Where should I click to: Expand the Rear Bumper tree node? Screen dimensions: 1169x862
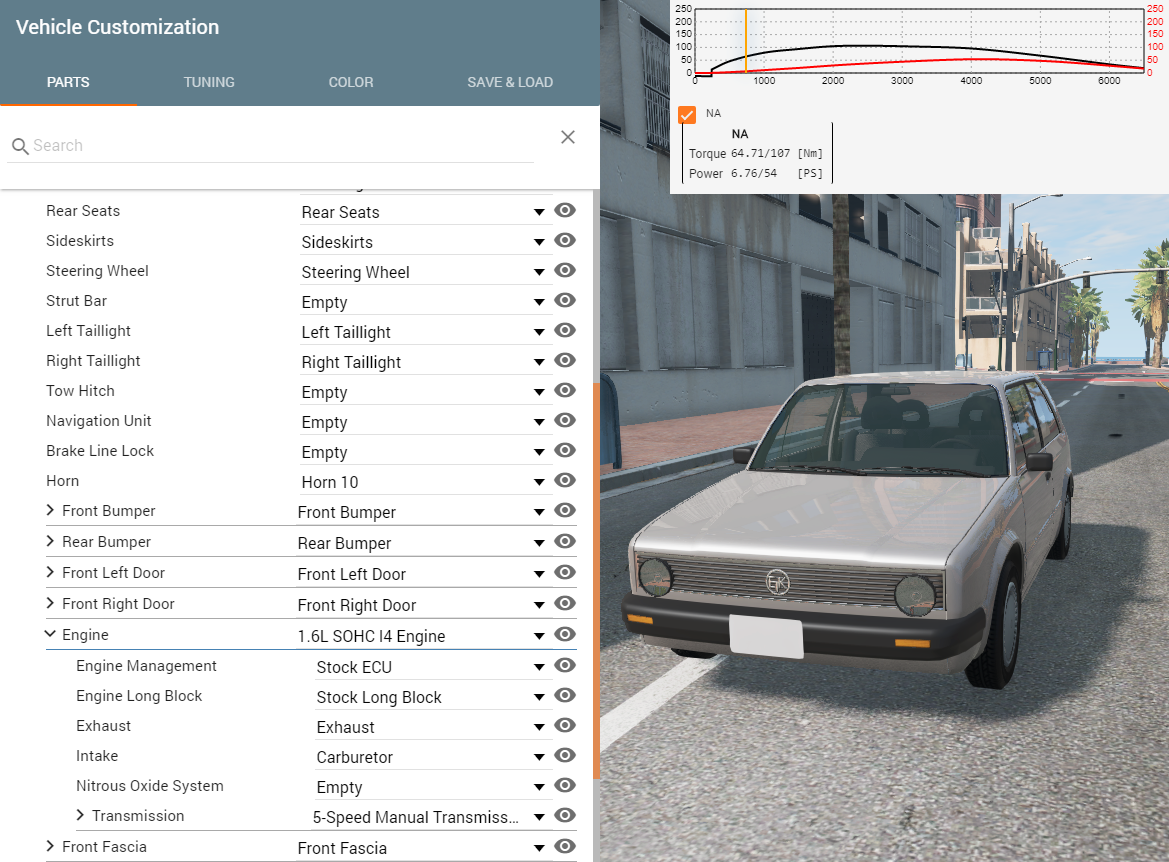point(50,541)
